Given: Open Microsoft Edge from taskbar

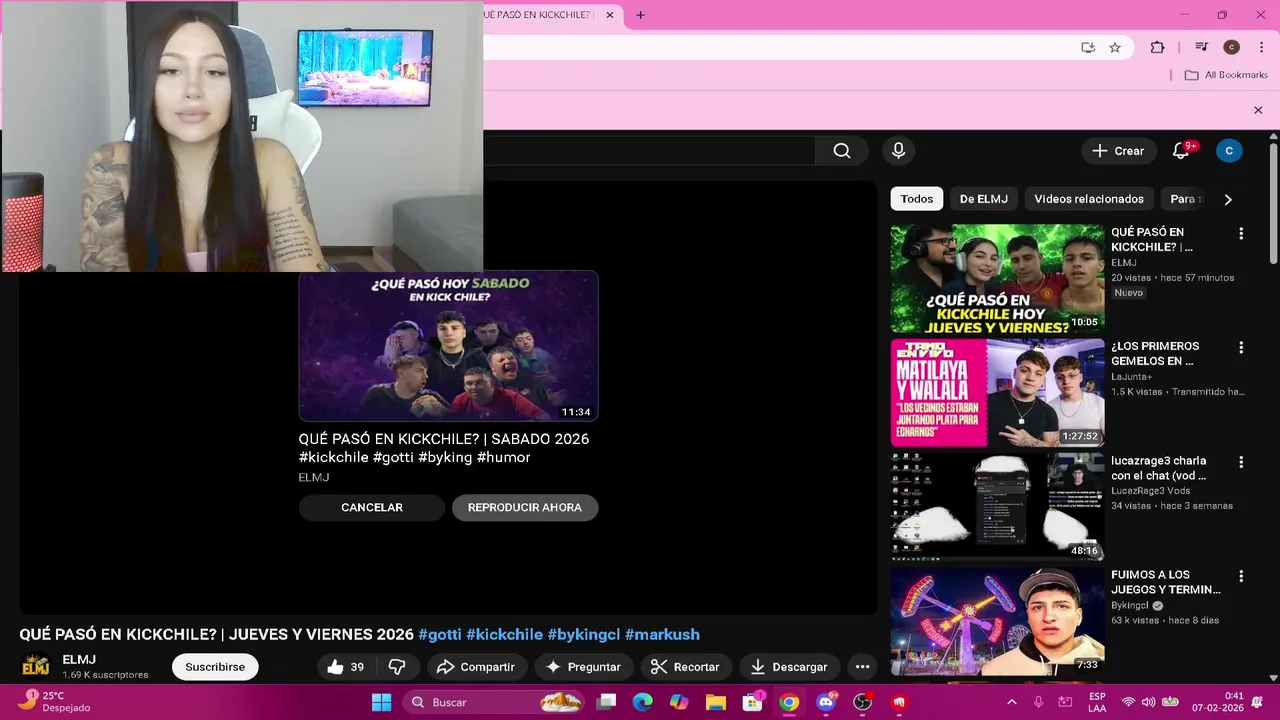Looking at the screenshot, I should (x=643, y=702).
